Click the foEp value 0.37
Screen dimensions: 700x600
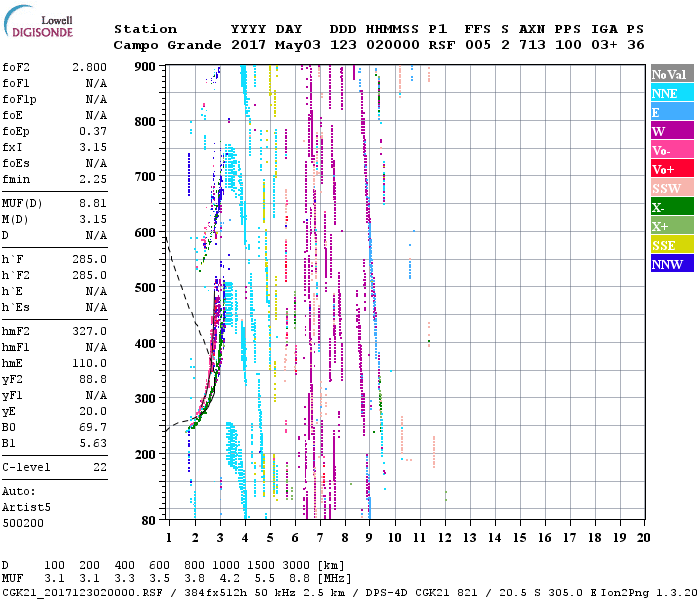(x=93, y=131)
